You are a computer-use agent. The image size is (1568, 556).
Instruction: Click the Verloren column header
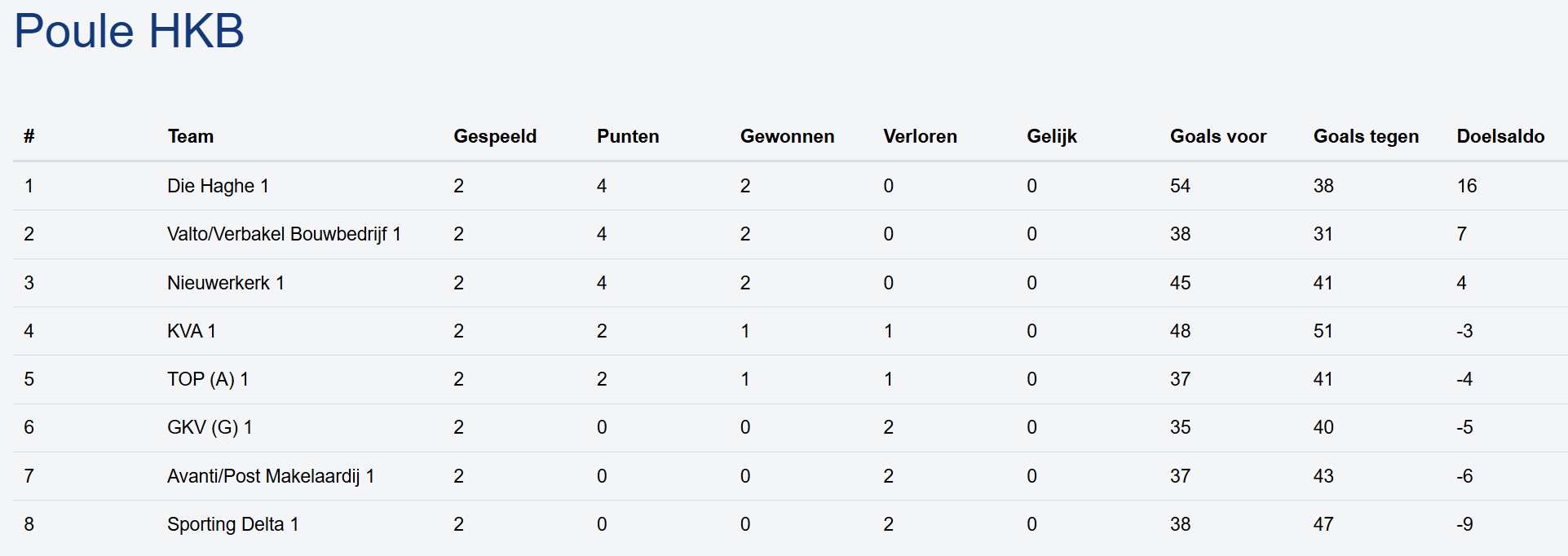point(919,136)
